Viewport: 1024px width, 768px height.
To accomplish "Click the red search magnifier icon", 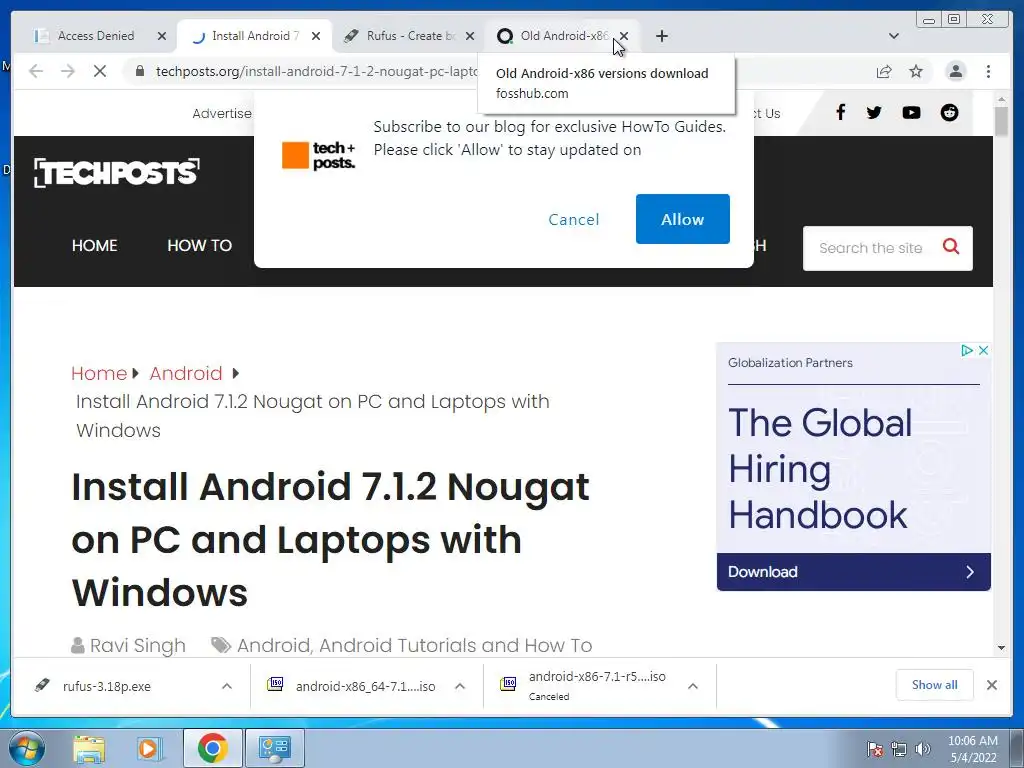I will (x=951, y=246).
